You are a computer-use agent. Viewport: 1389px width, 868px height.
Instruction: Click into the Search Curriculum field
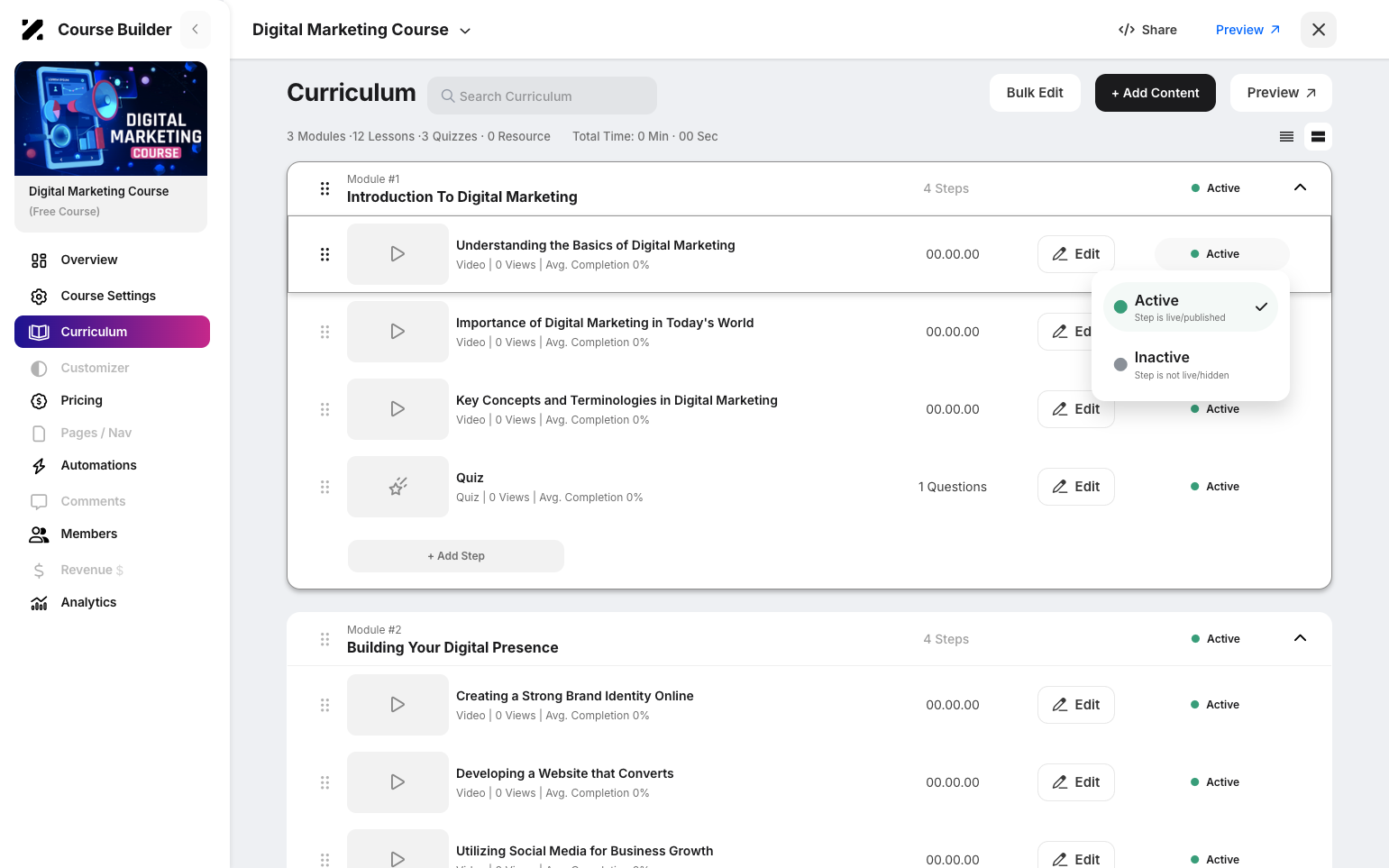542,96
